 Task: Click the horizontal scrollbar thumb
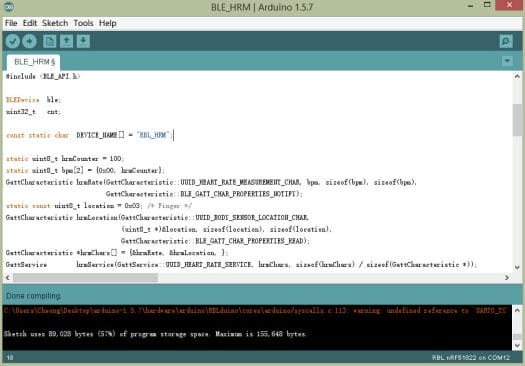pos(85,278)
